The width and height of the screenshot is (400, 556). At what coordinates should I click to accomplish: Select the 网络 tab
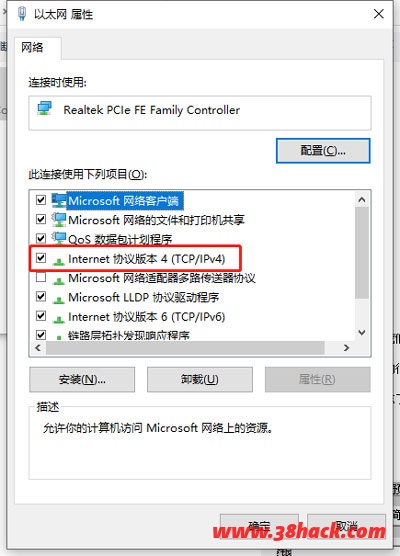pyautogui.click(x=32, y=47)
